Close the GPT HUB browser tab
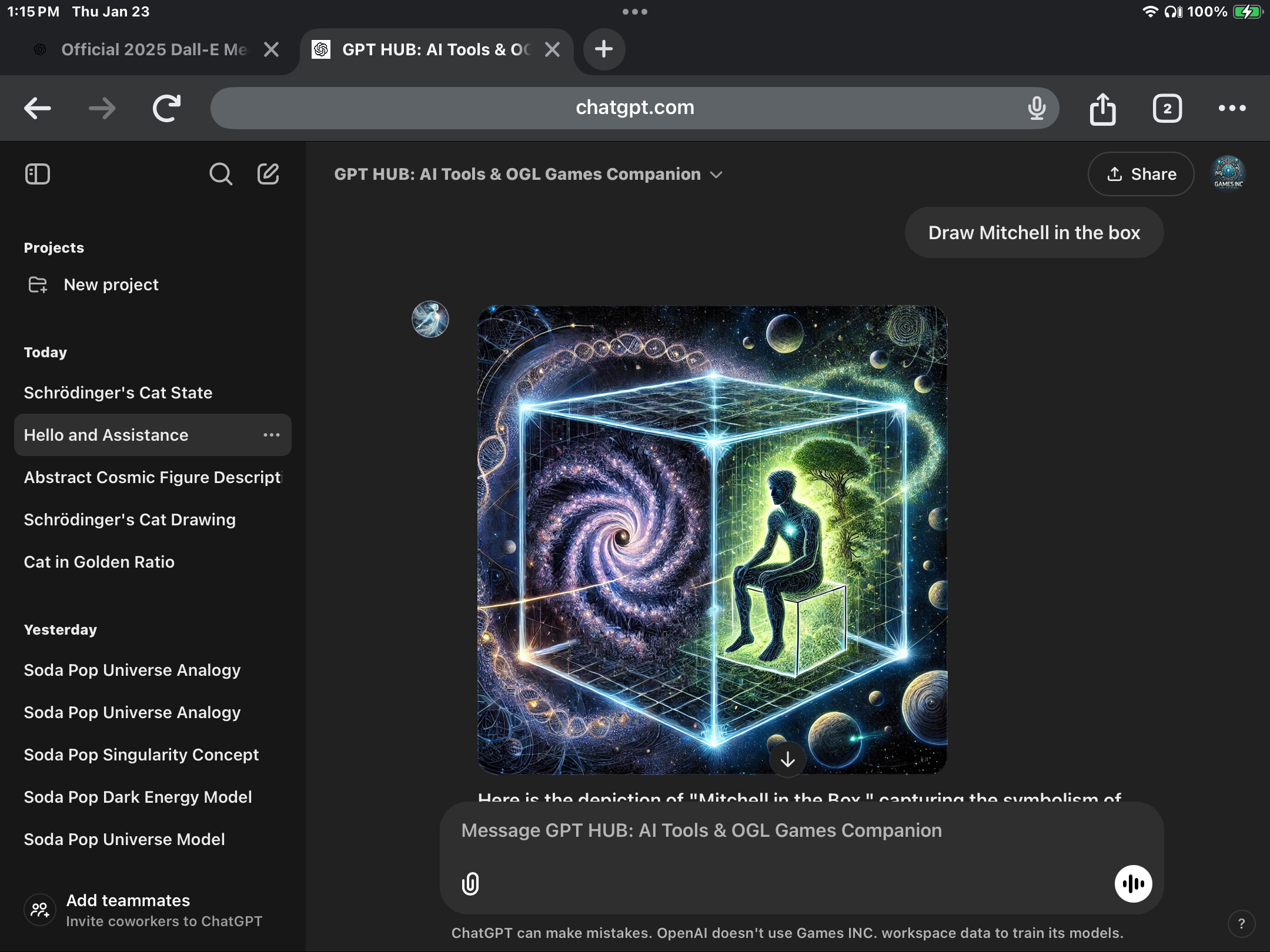 click(552, 49)
